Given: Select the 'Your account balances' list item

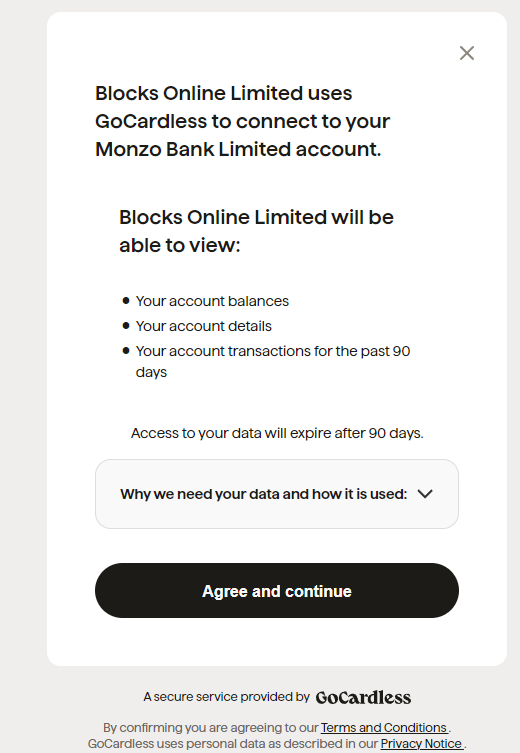Looking at the screenshot, I should [212, 301].
